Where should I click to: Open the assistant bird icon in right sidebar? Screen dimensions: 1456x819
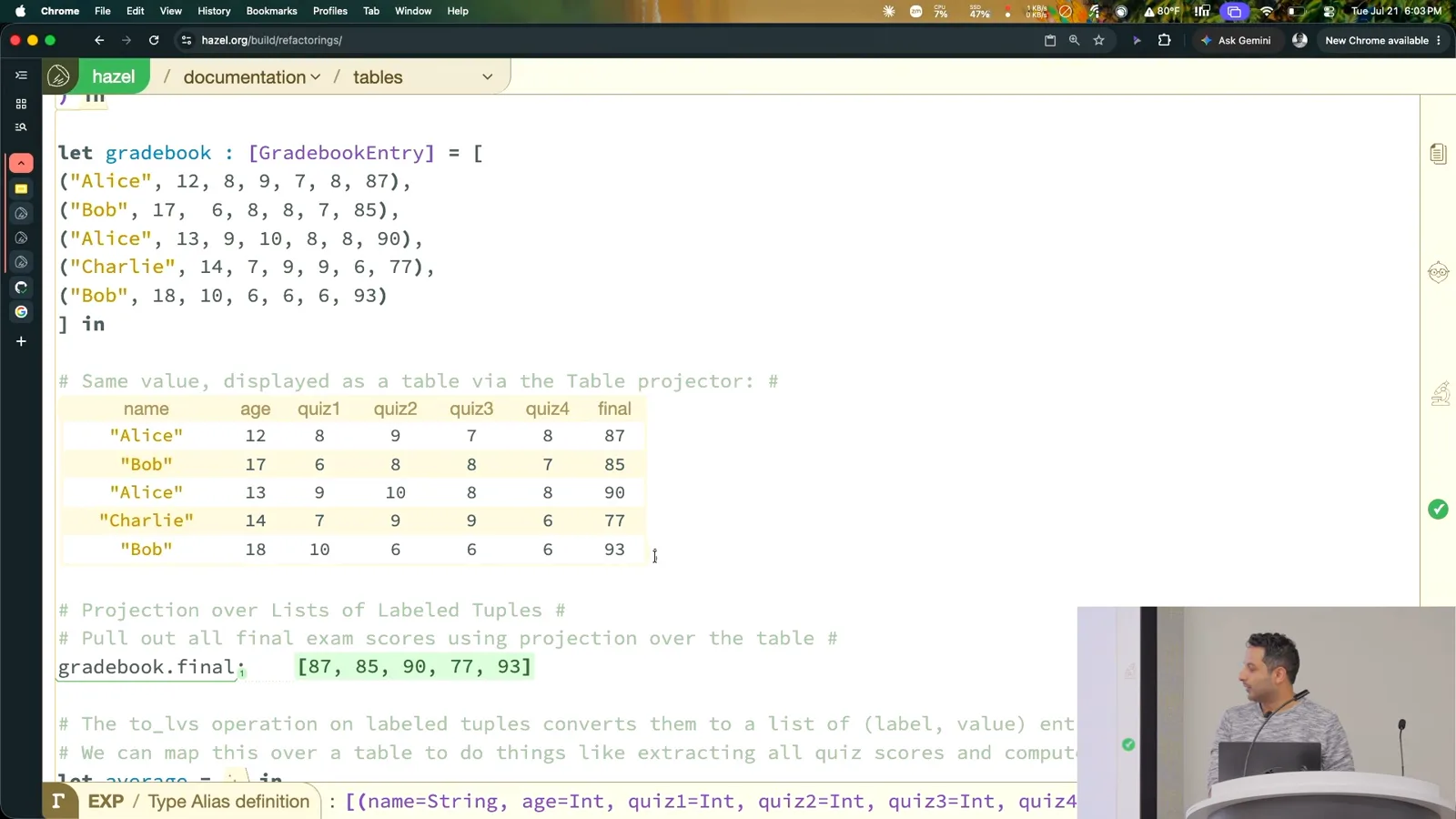click(1438, 272)
